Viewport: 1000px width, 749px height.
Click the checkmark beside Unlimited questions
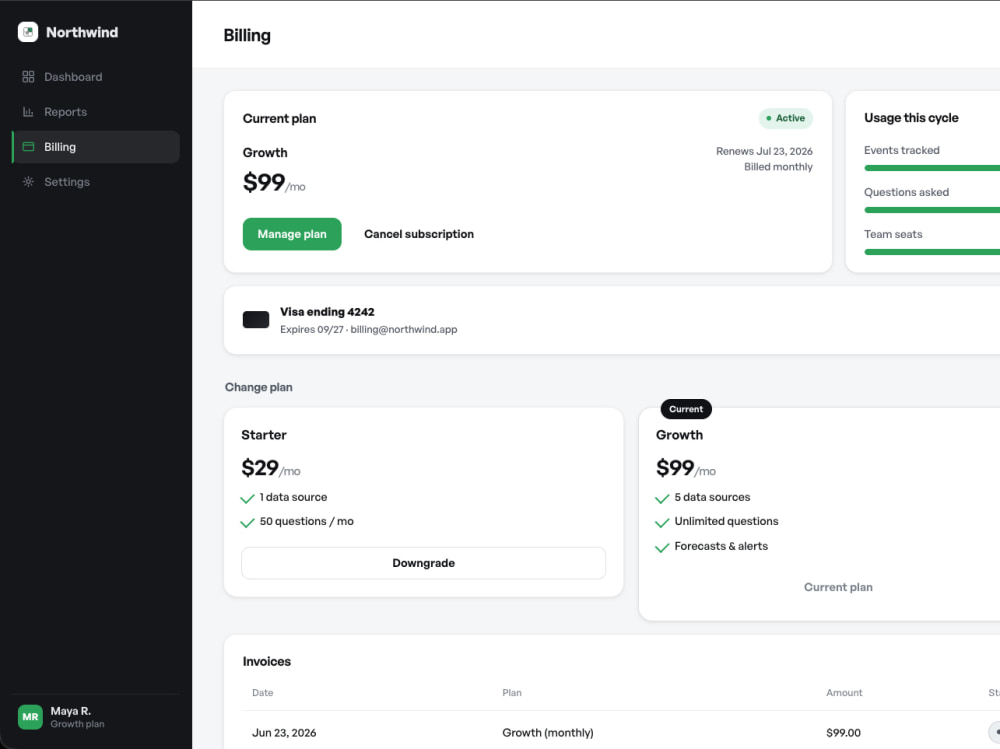tap(662, 523)
